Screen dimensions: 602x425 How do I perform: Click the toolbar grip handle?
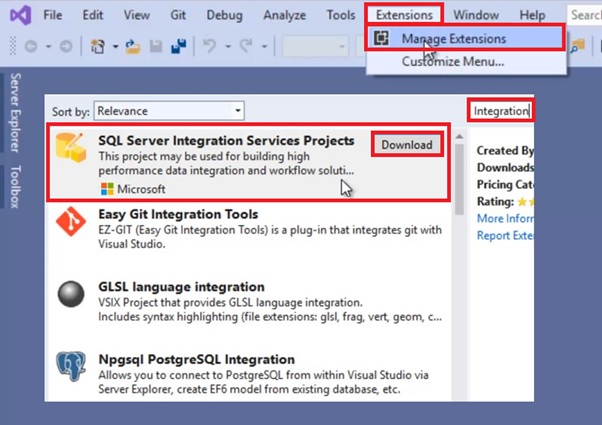point(13,46)
